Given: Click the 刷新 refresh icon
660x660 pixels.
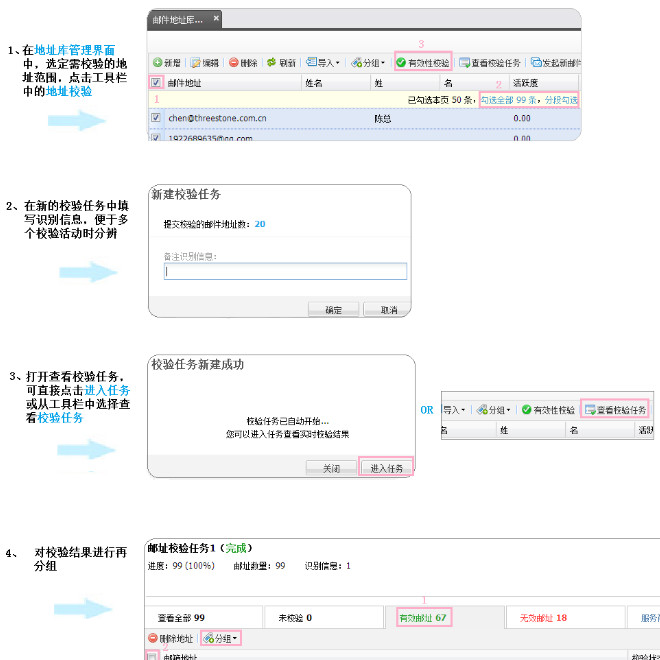Looking at the screenshot, I should pos(271,63).
